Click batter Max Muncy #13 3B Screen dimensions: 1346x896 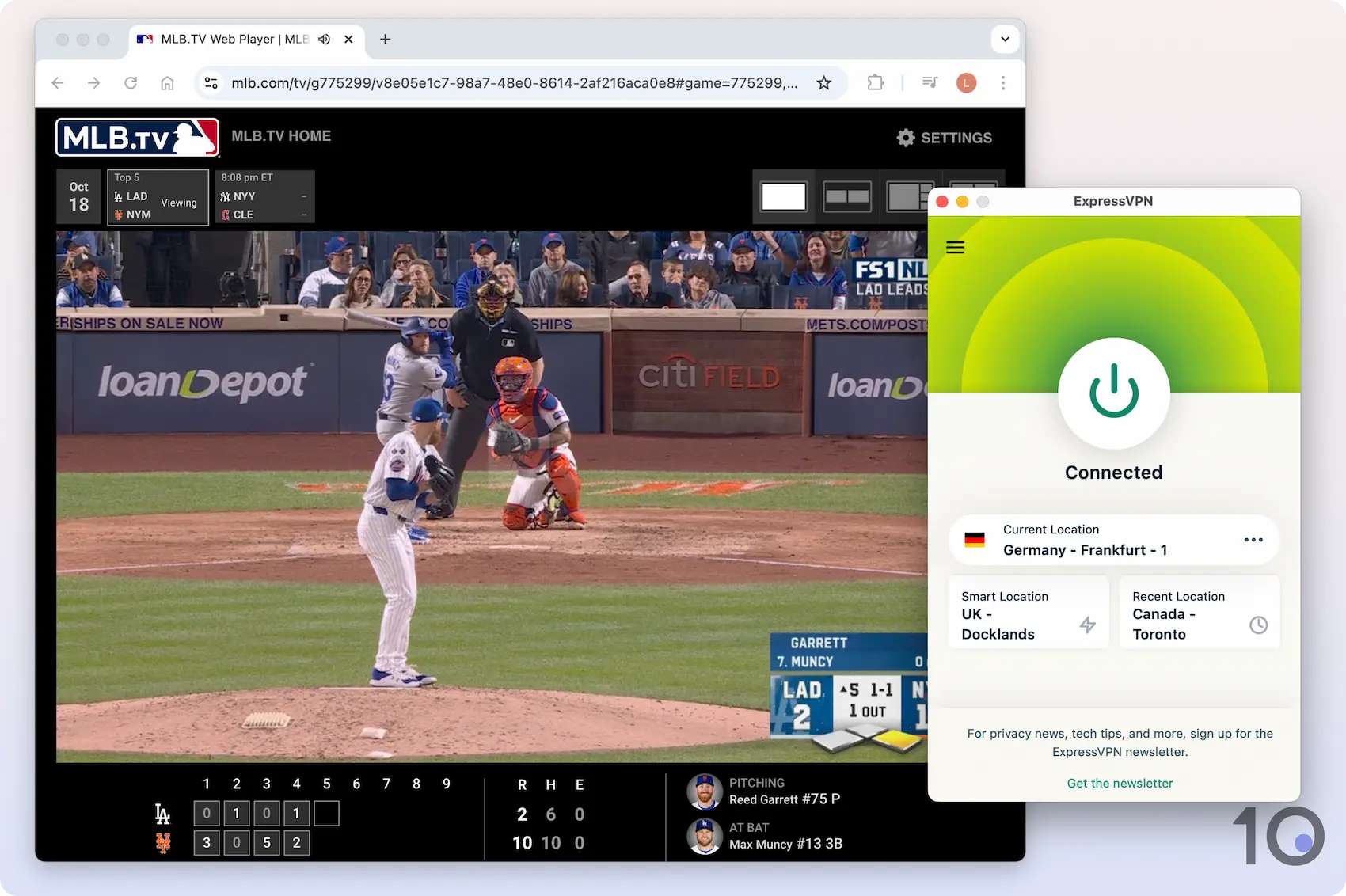pos(785,844)
